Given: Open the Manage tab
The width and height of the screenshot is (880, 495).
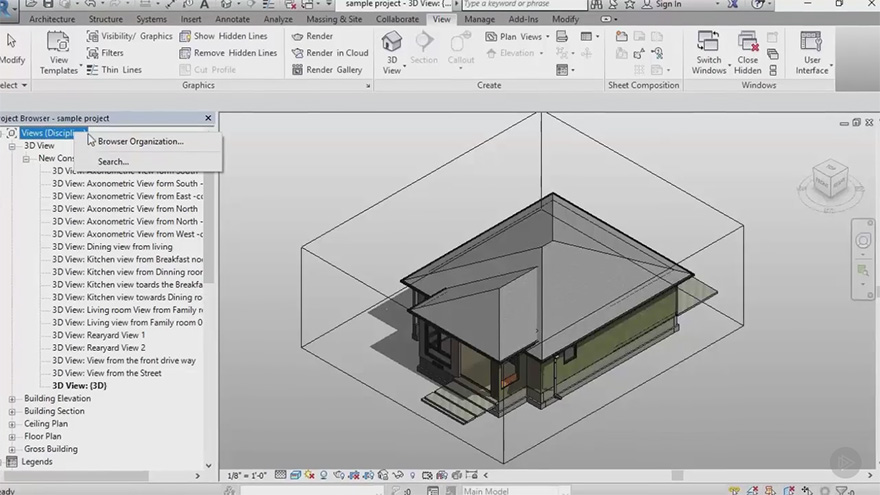Looking at the screenshot, I should (479, 19).
